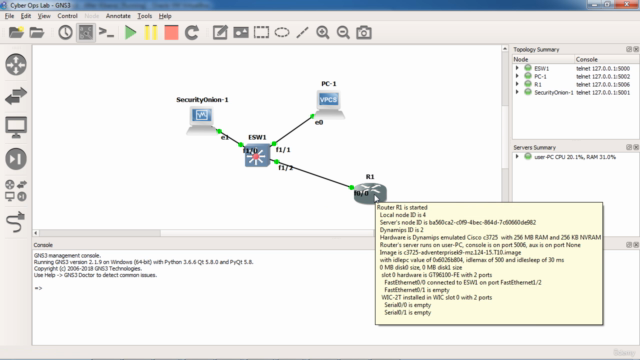
Task: Expand SecurityOnion-1 node in Topology Summary
Action: pos(517,92)
